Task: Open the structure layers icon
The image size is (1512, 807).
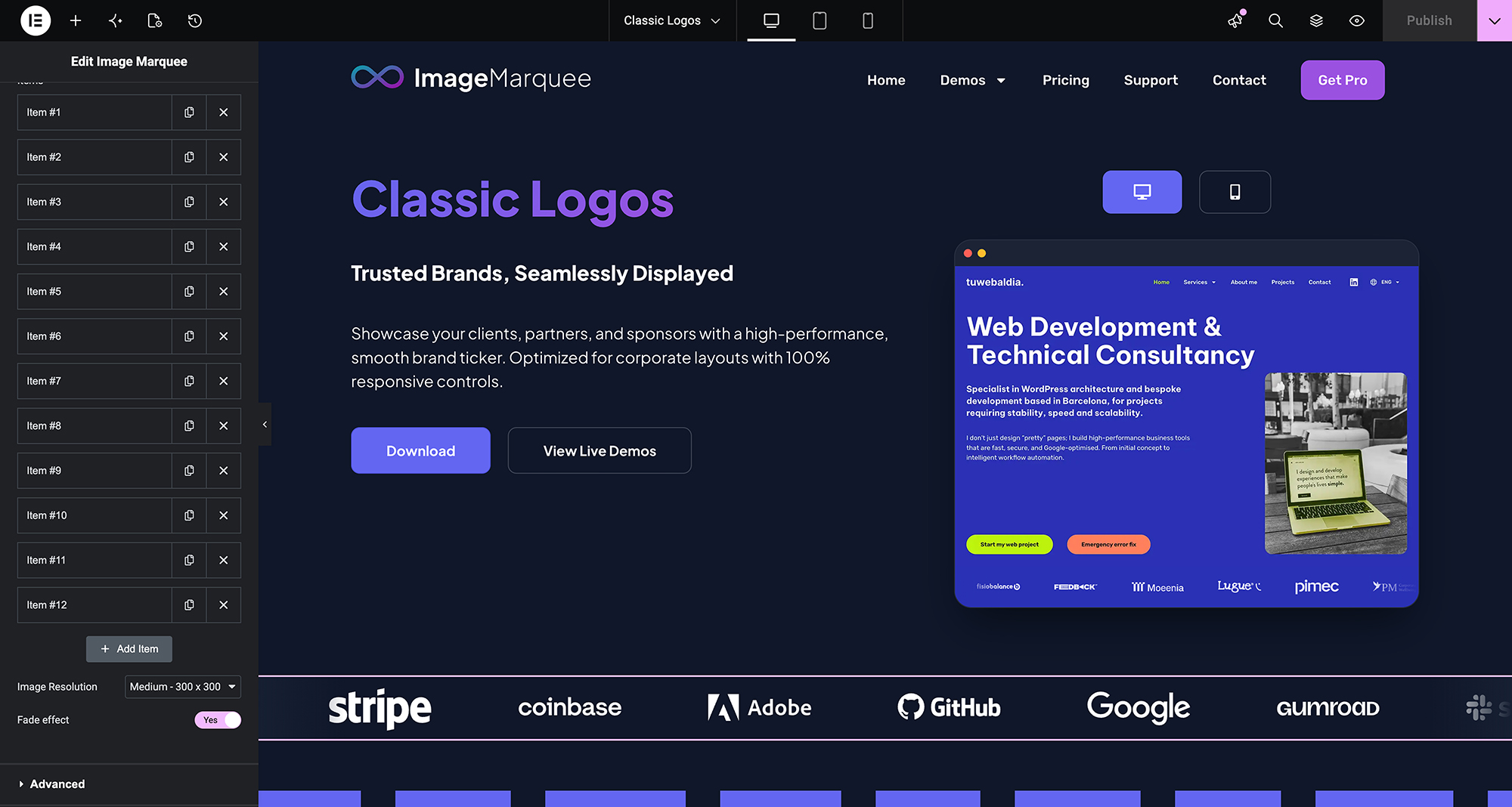Action: [x=1316, y=20]
